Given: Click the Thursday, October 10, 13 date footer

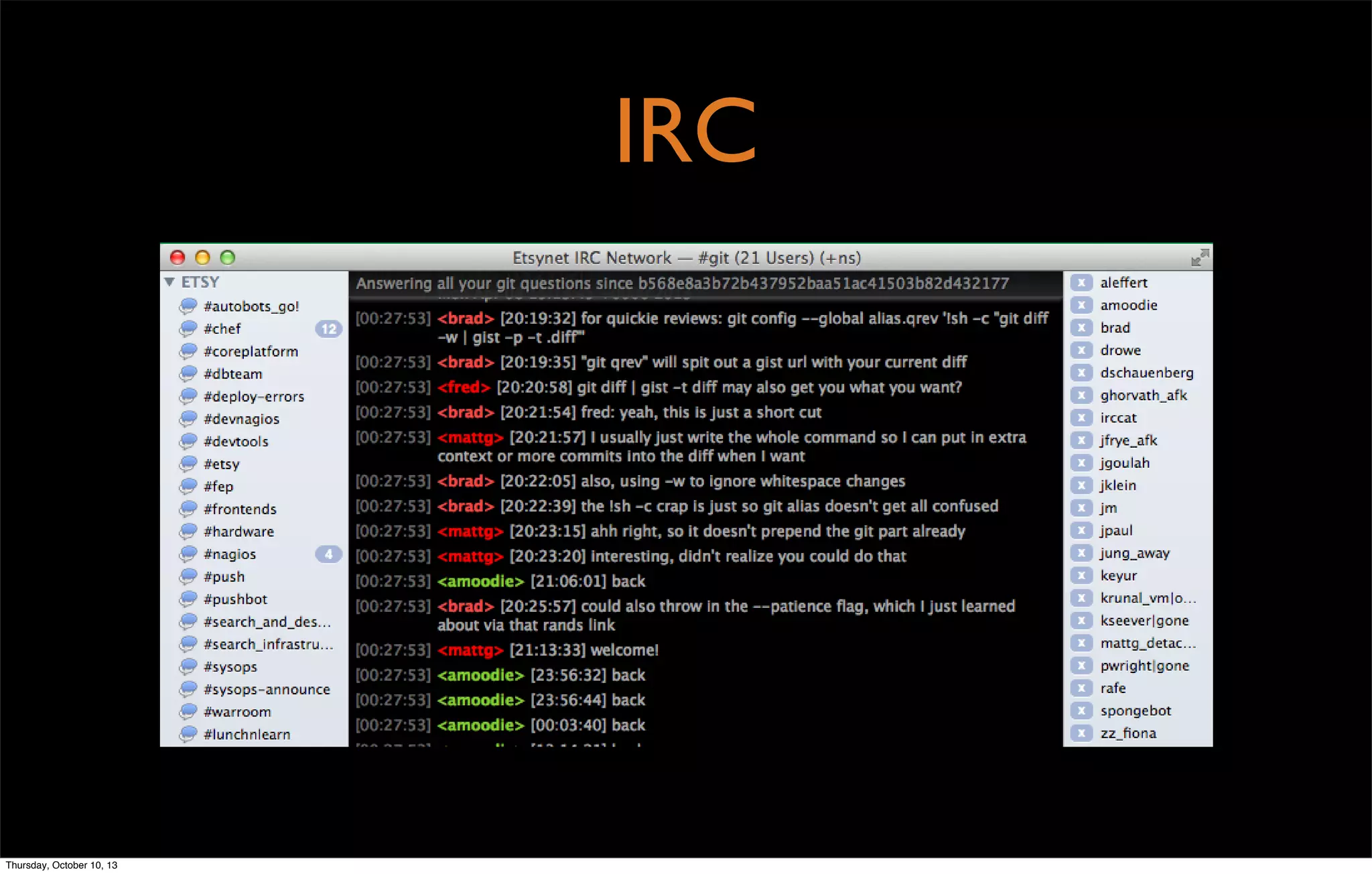Looking at the screenshot, I should (x=62, y=865).
